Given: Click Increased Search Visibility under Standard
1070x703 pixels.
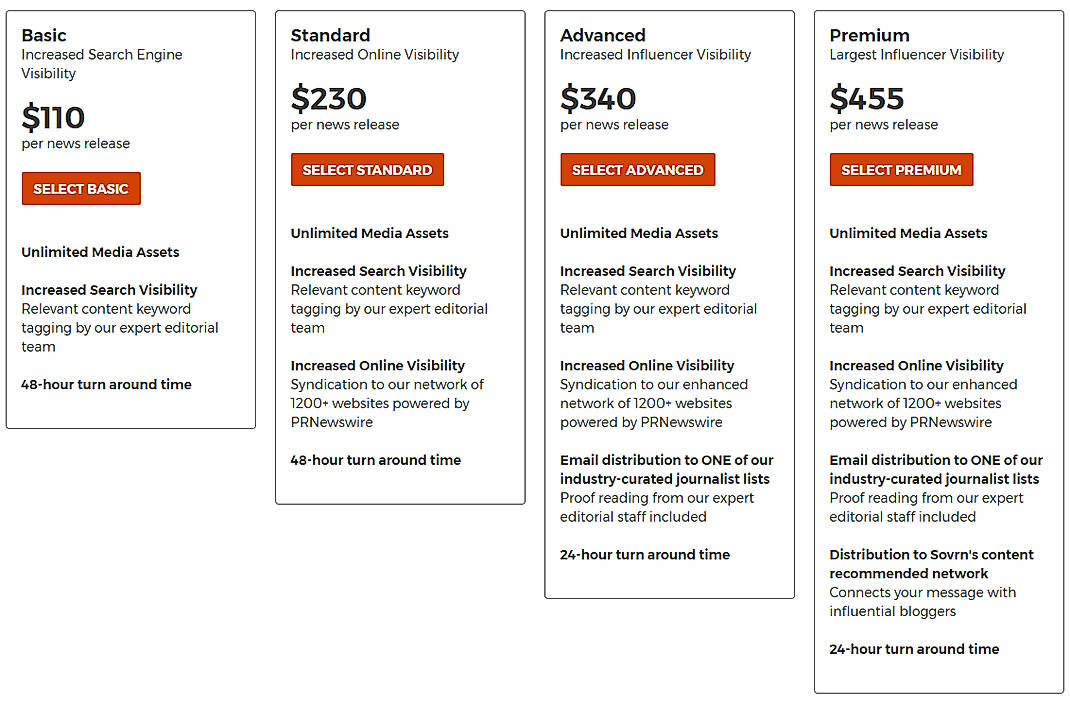Looking at the screenshot, I should coord(378,270).
